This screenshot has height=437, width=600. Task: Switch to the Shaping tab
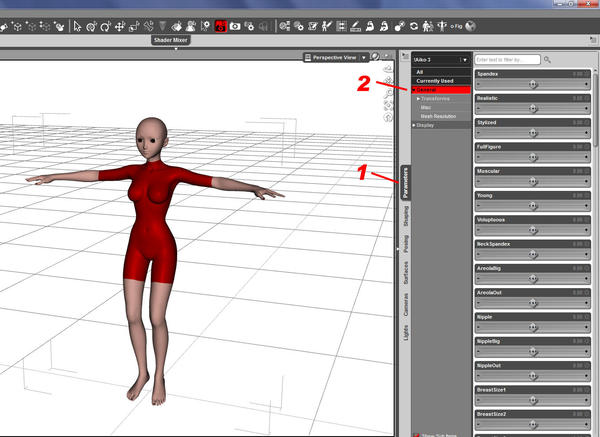point(406,216)
